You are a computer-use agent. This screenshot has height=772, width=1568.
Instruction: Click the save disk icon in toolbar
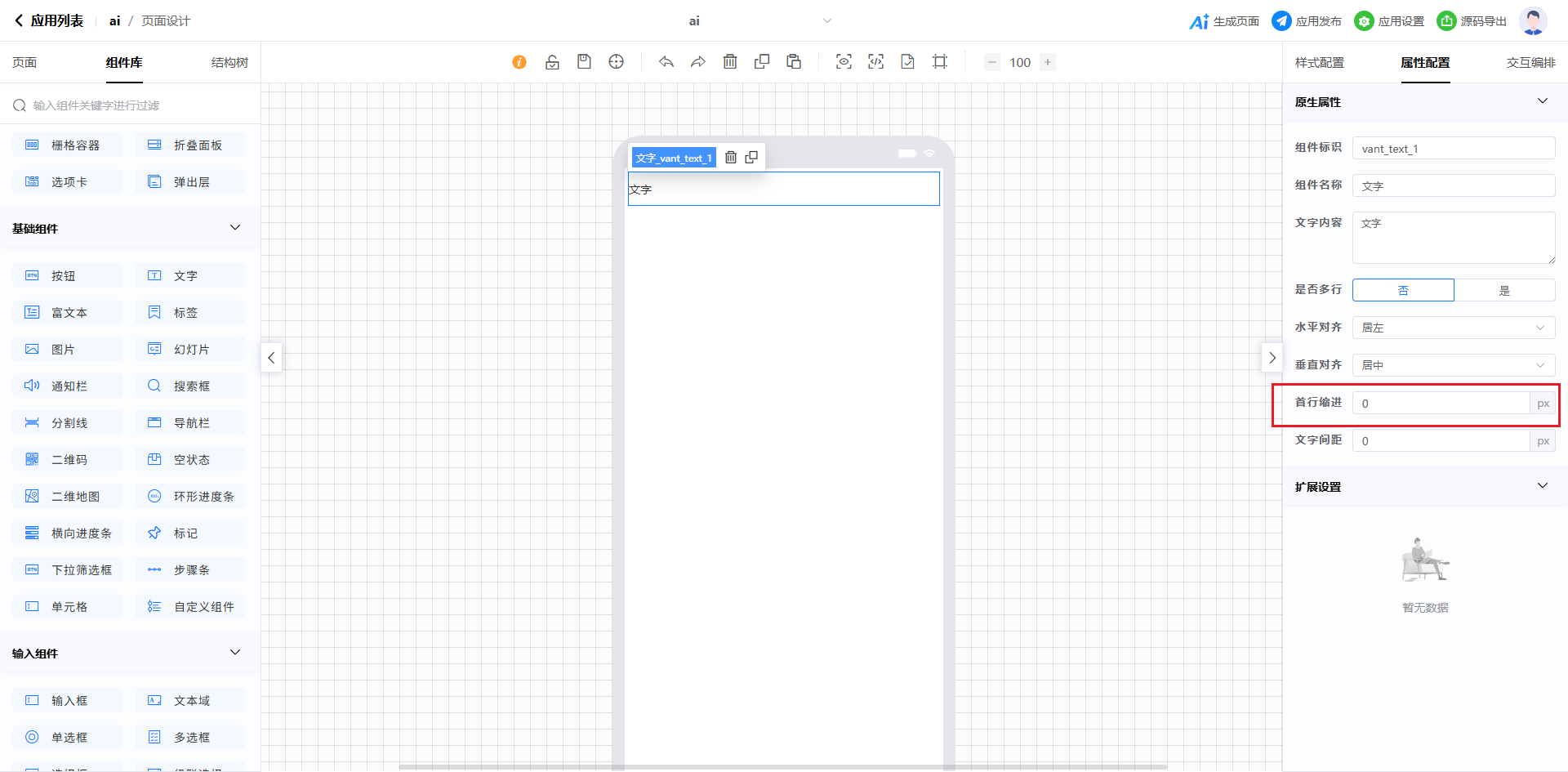[x=584, y=62]
